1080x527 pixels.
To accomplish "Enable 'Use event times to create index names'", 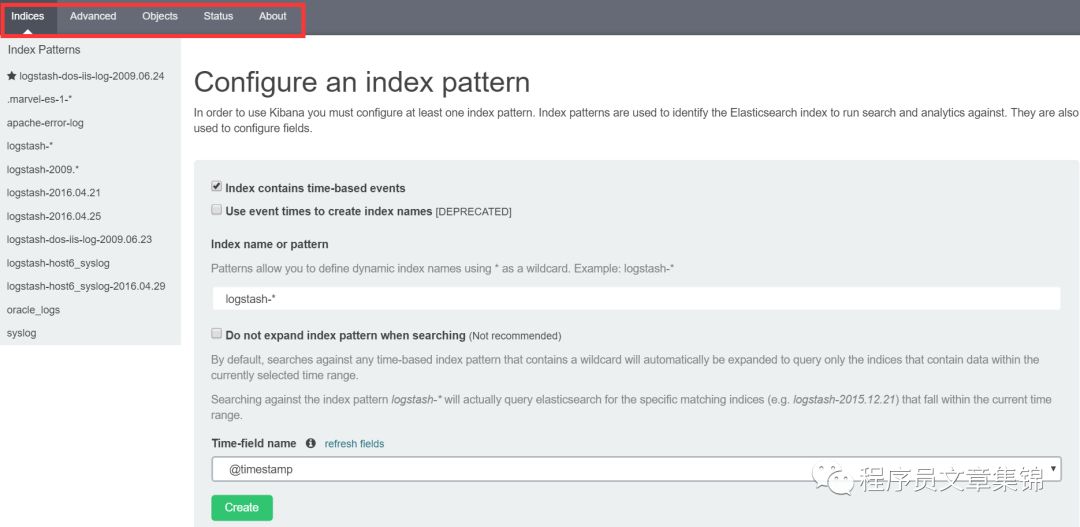I will pyautogui.click(x=216, y=211).
